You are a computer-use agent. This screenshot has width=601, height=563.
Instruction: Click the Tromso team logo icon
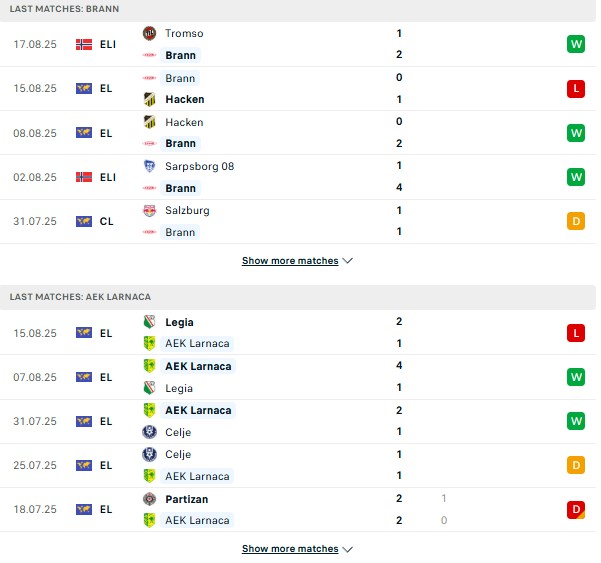[149, 33]
